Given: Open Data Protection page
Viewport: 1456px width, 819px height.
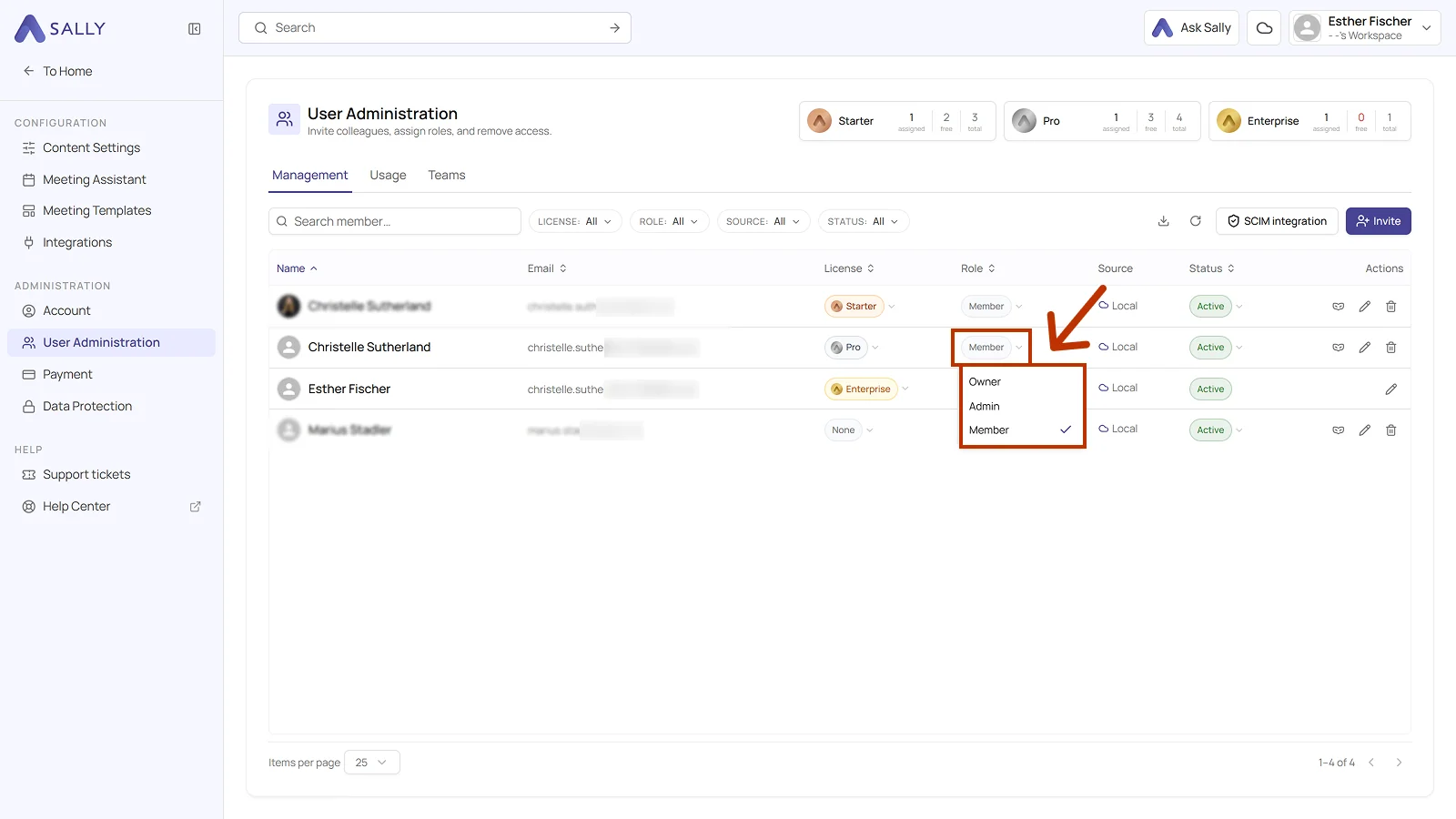Looking at the screenshot, I should (111, 407).
